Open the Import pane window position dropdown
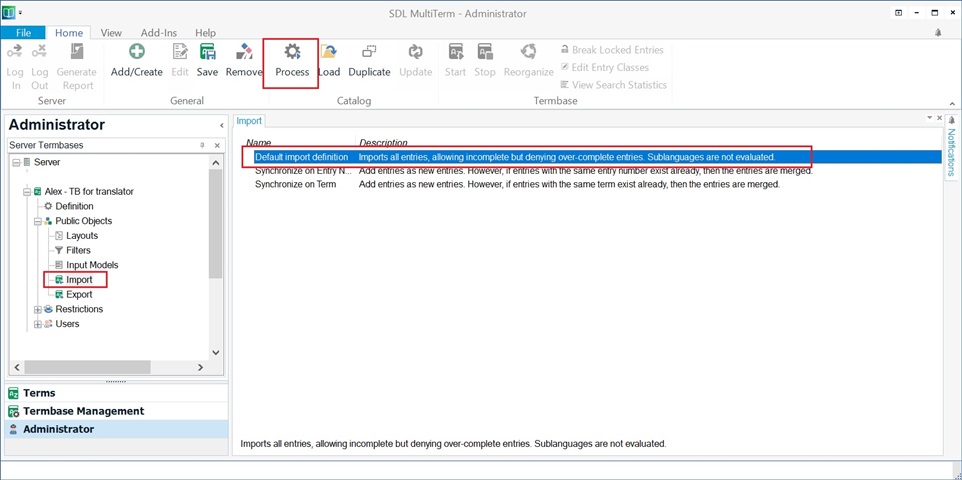Viewport: 962px width, 480px height. (x=929, y=117)
